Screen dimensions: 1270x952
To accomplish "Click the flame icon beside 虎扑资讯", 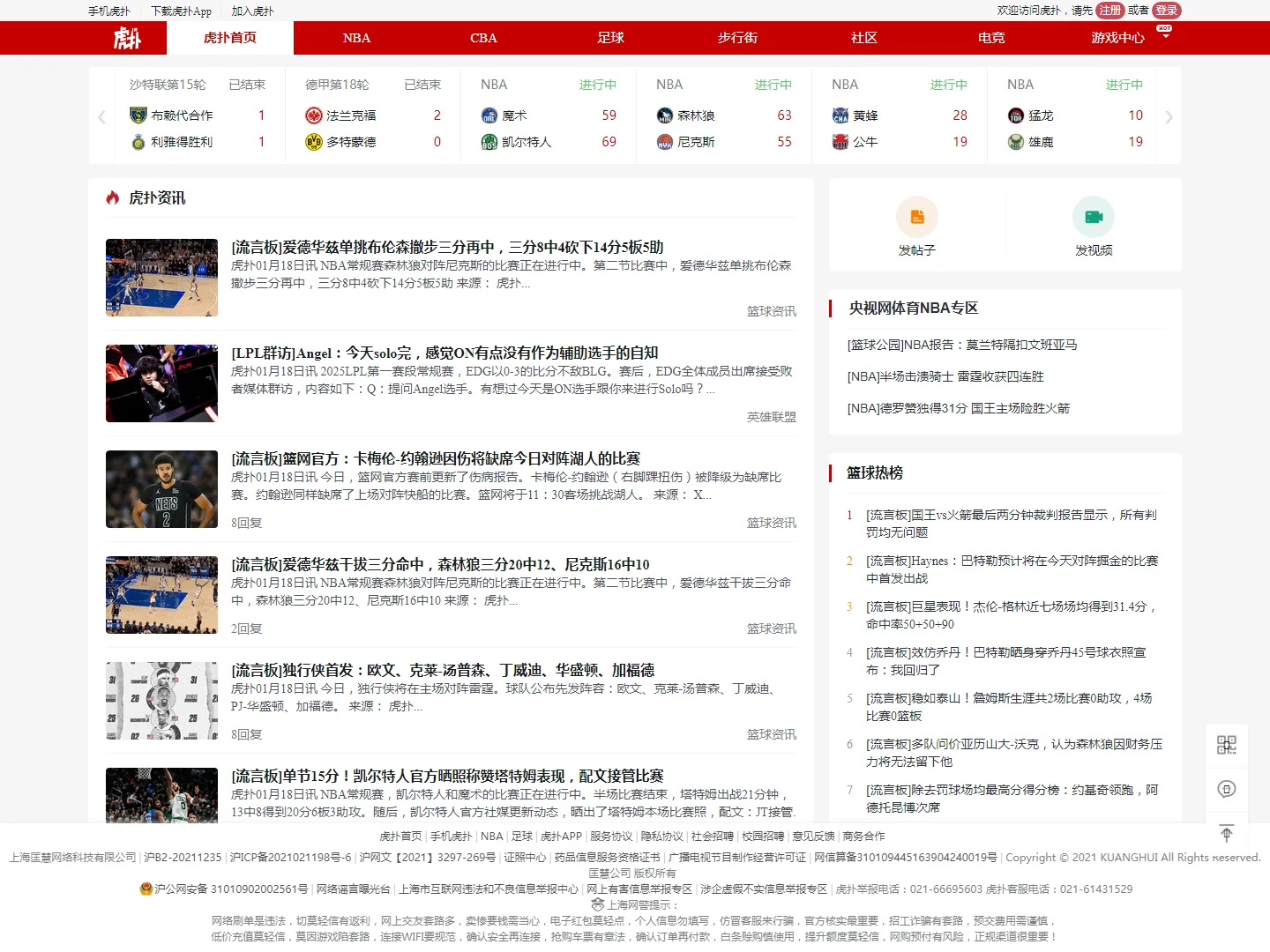I will (113, 197).
